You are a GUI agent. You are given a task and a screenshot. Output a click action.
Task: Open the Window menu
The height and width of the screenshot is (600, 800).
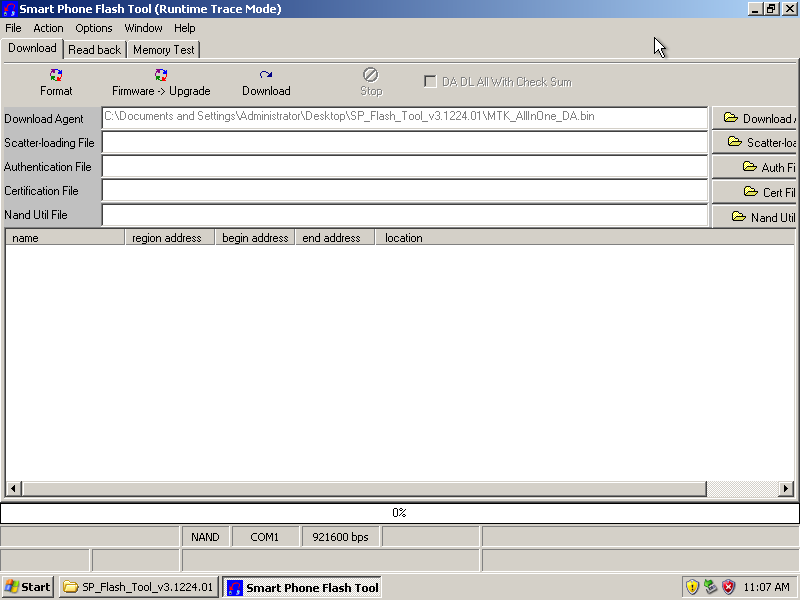pyautogui.click(x=143, y=28)
